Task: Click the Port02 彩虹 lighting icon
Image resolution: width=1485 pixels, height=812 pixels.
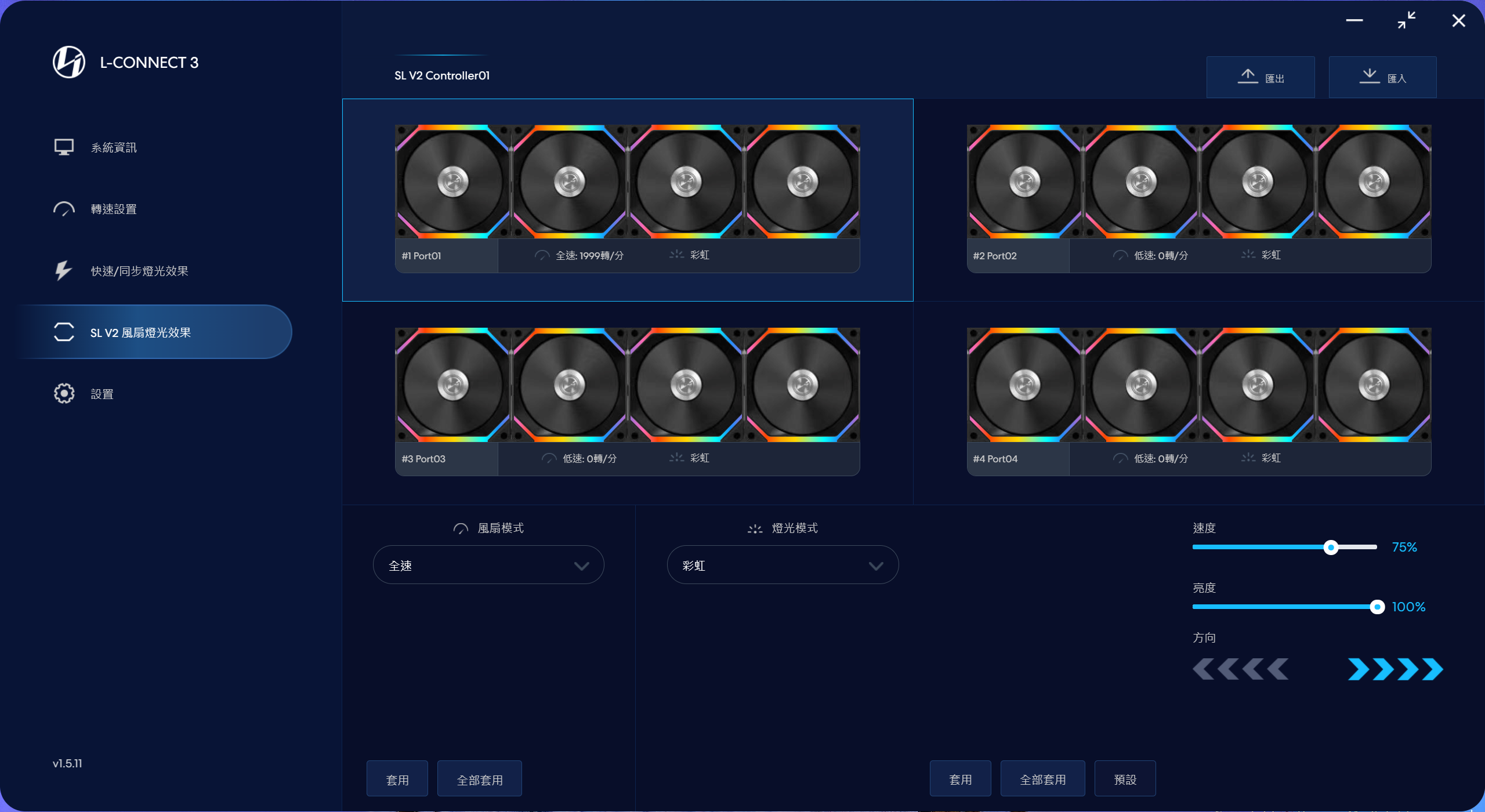Action: click(x=1248, y=255)
